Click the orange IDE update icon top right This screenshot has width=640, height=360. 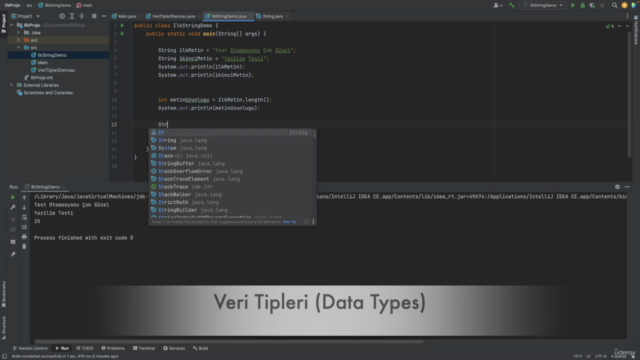(624, 5)
